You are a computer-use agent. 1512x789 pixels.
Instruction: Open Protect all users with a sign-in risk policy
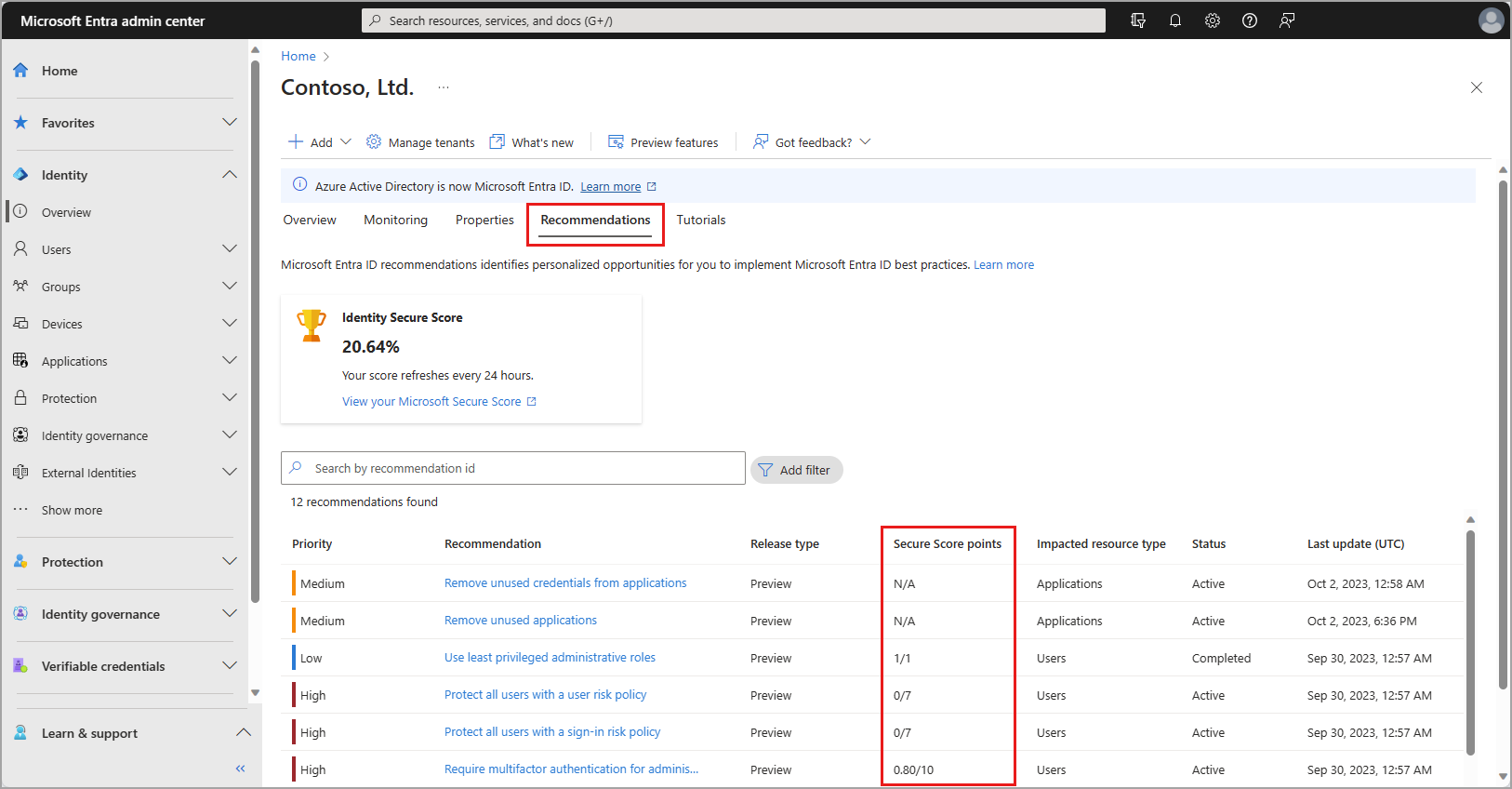click(552, 732)
